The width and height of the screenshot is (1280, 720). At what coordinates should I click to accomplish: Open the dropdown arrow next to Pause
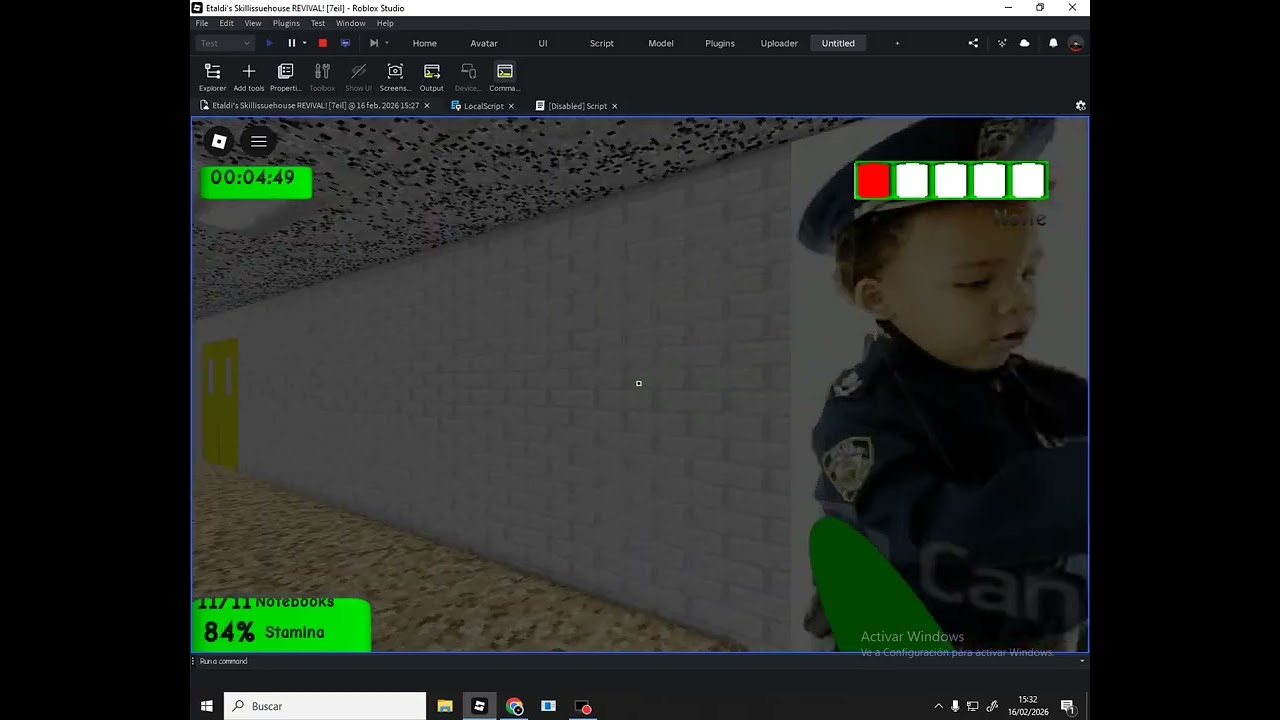tap(304, 43)
